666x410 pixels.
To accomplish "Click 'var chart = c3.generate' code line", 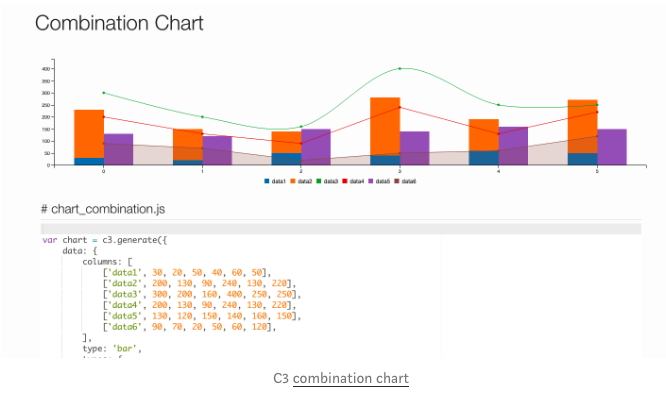I will coord(110,240).
